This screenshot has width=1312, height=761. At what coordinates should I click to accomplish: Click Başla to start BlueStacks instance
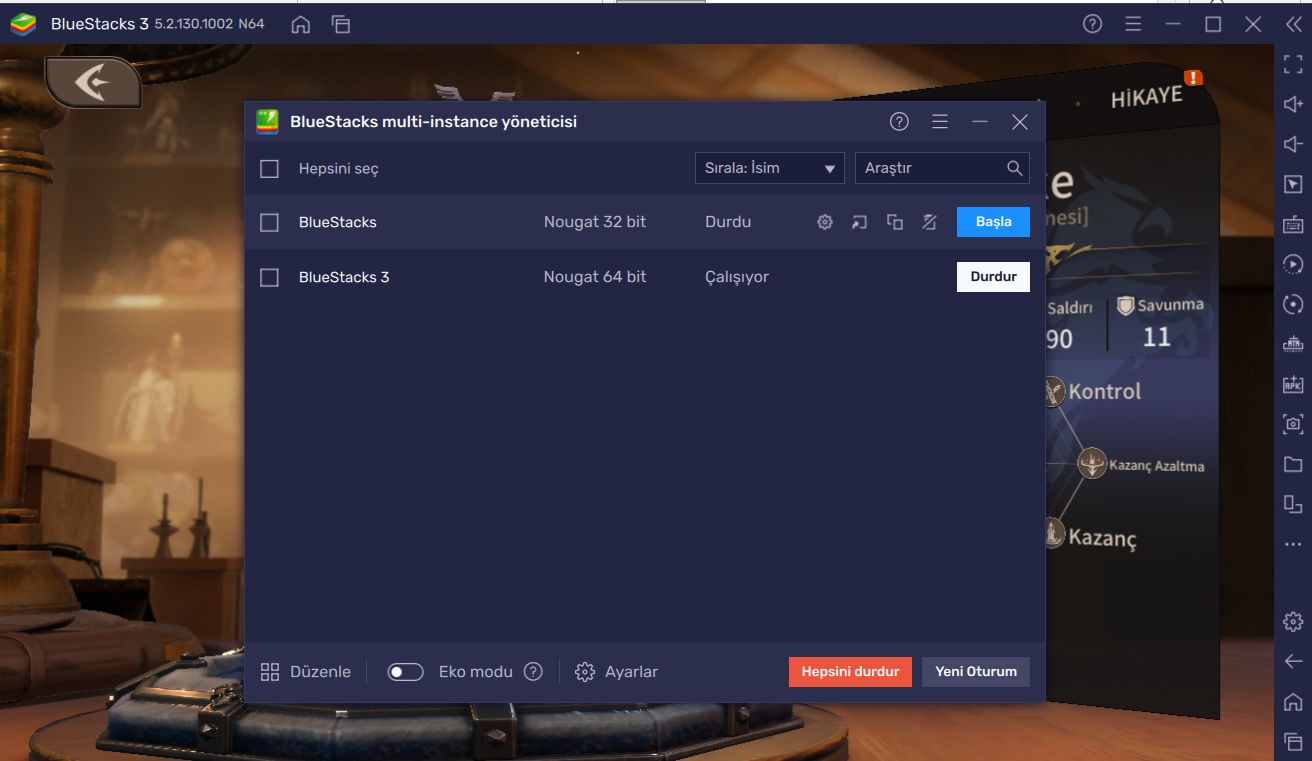point(993,222)
